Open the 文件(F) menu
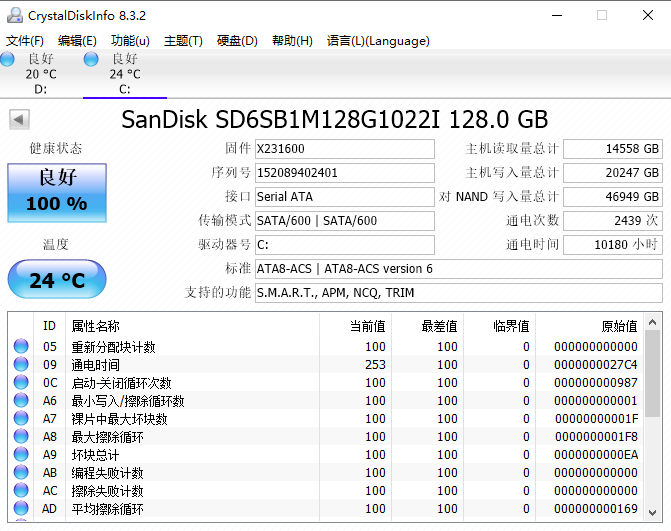This screenshot has width=671, height=531. (25, 41)
